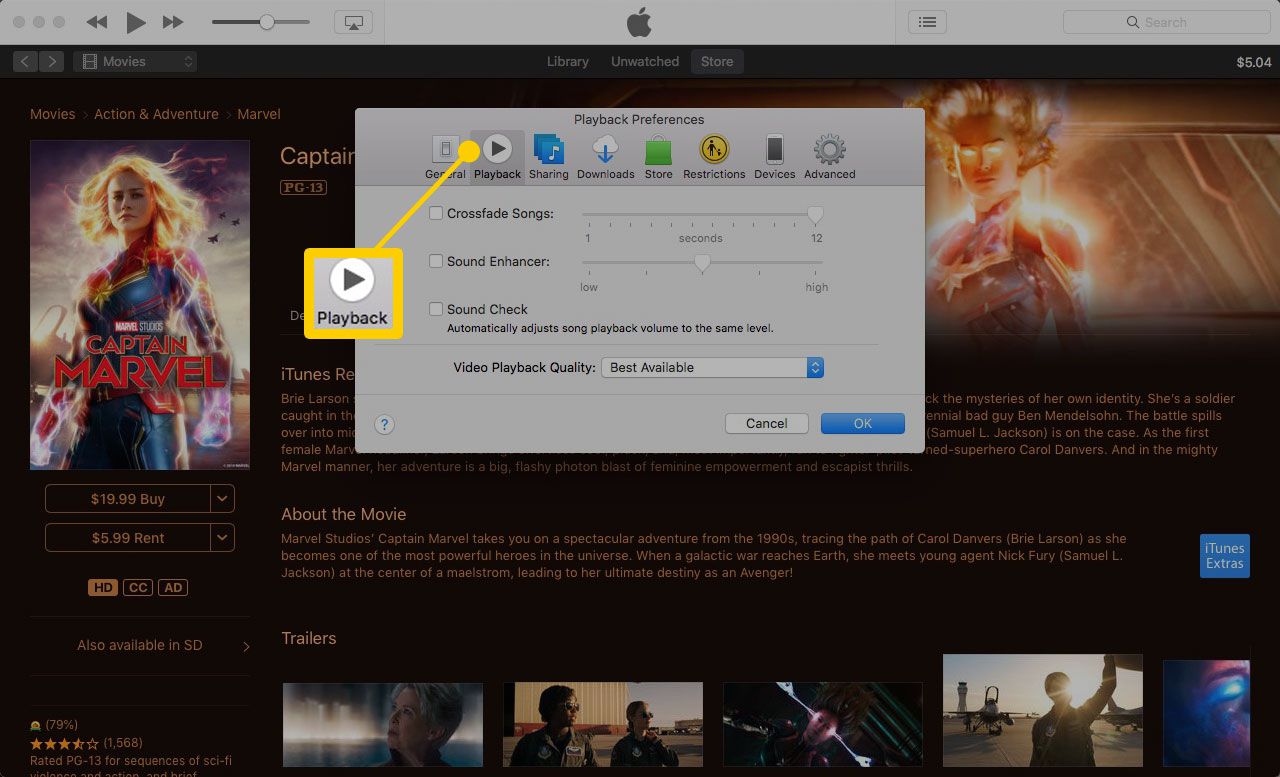Click the PG-13 rating badge
This screenshot has width=1280, height=777.
pos(303,187)
